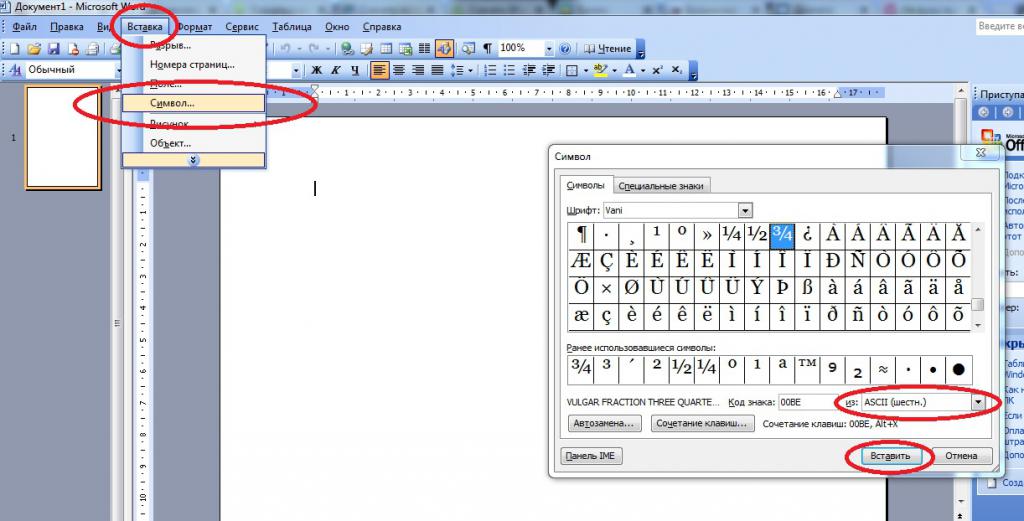Apply underline with the Ч button

(x=355, y=70)
